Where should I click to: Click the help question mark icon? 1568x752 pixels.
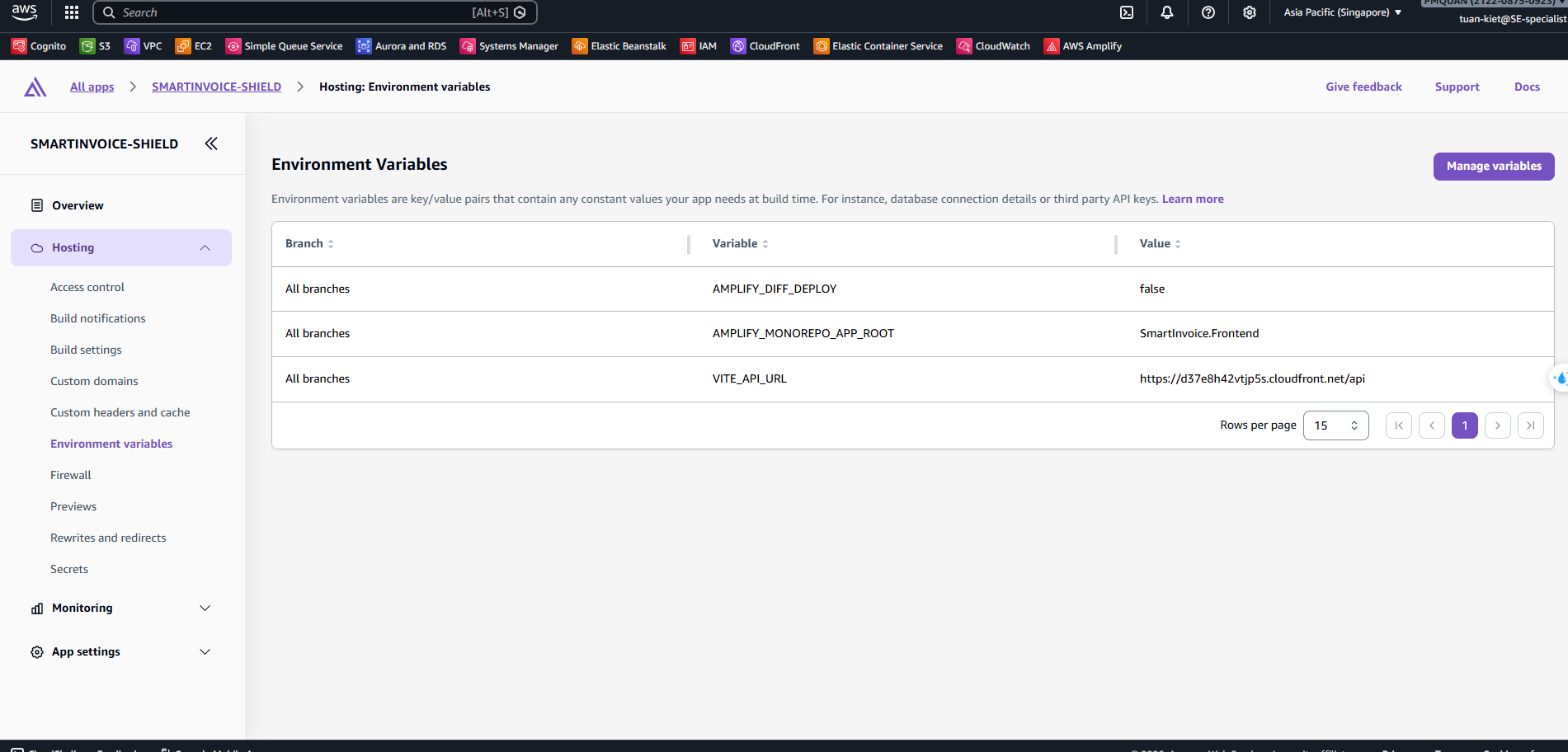click(1208, 12)
